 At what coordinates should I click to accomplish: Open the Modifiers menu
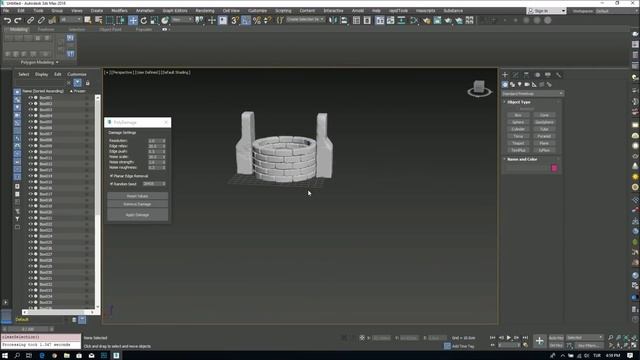(119, 11)
